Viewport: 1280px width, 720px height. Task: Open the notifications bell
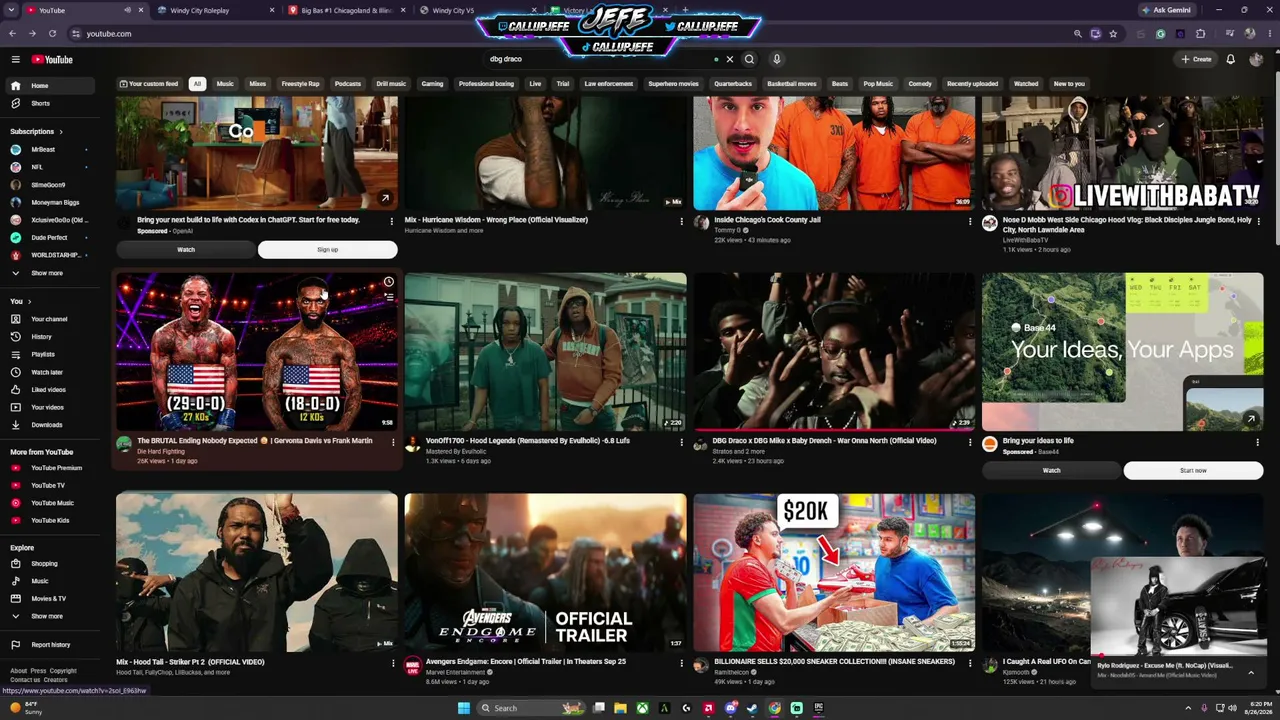click(x=1231, y=59)
